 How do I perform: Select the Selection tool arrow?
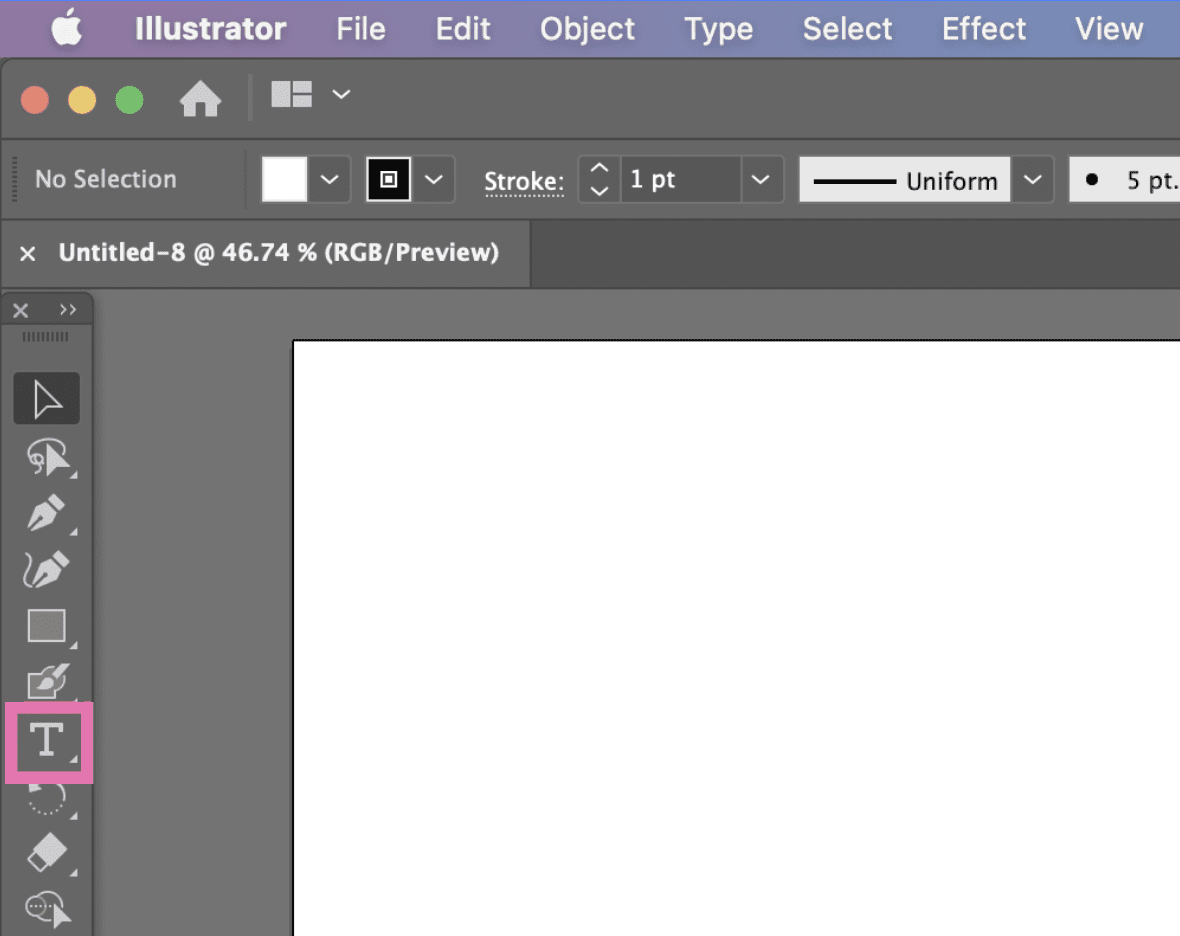46,398
